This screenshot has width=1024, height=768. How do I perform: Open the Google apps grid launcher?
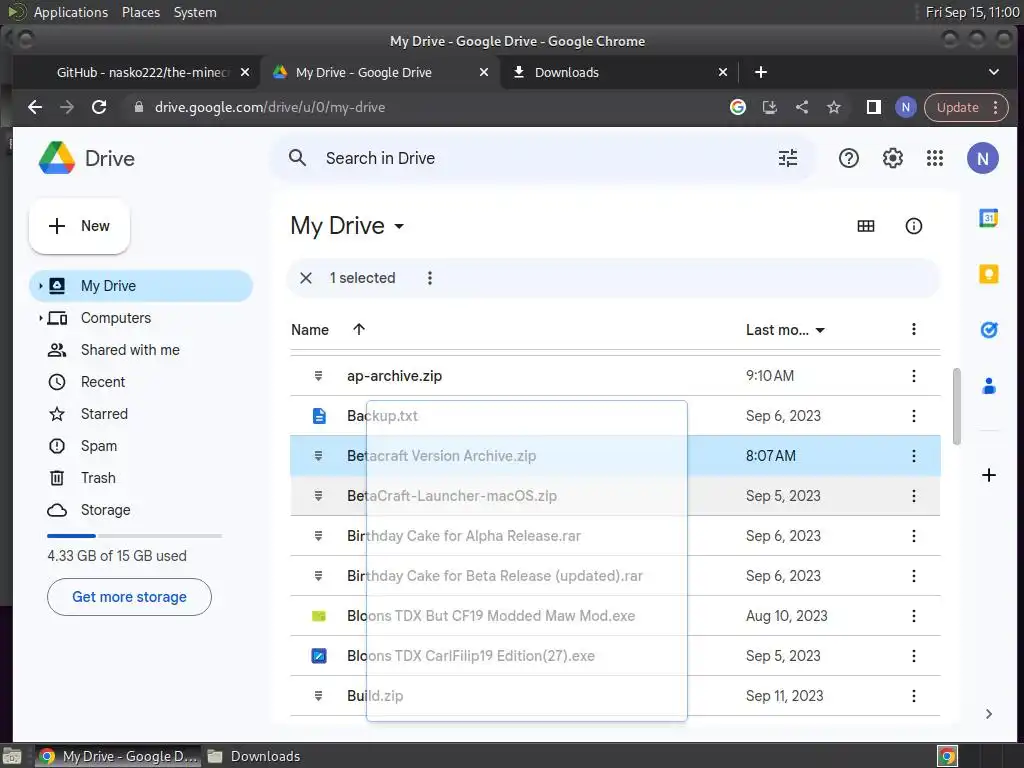(x=935, y=158)
